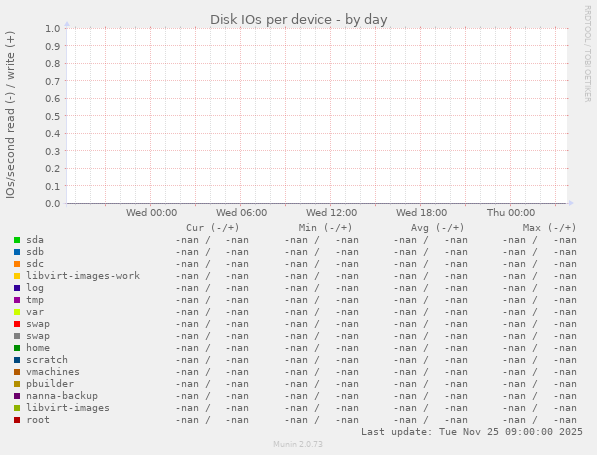Click the 'Wed 18:00' time axis label
Viewport: 597px width, 455px height.
coord(421,212)
